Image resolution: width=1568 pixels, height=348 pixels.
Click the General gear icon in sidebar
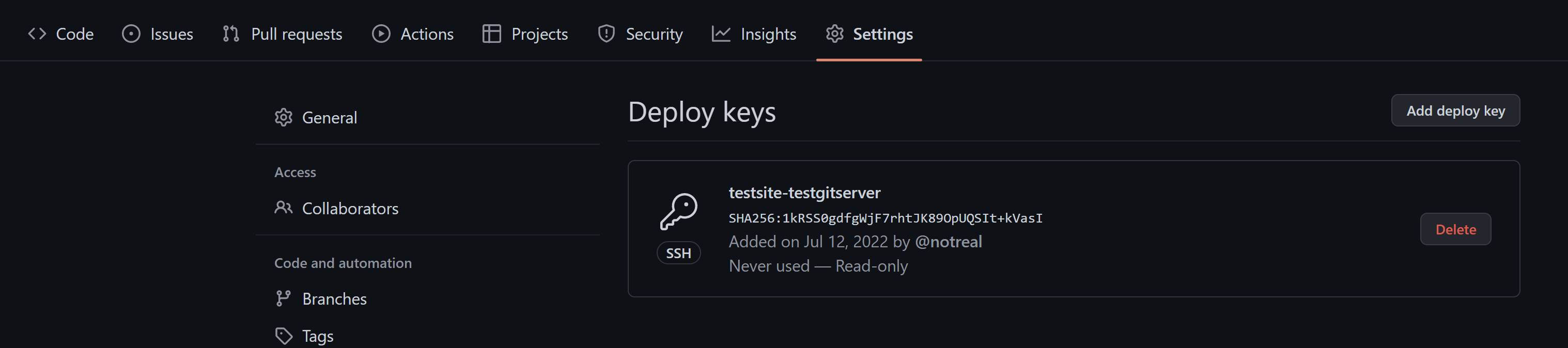click(284, 117)
